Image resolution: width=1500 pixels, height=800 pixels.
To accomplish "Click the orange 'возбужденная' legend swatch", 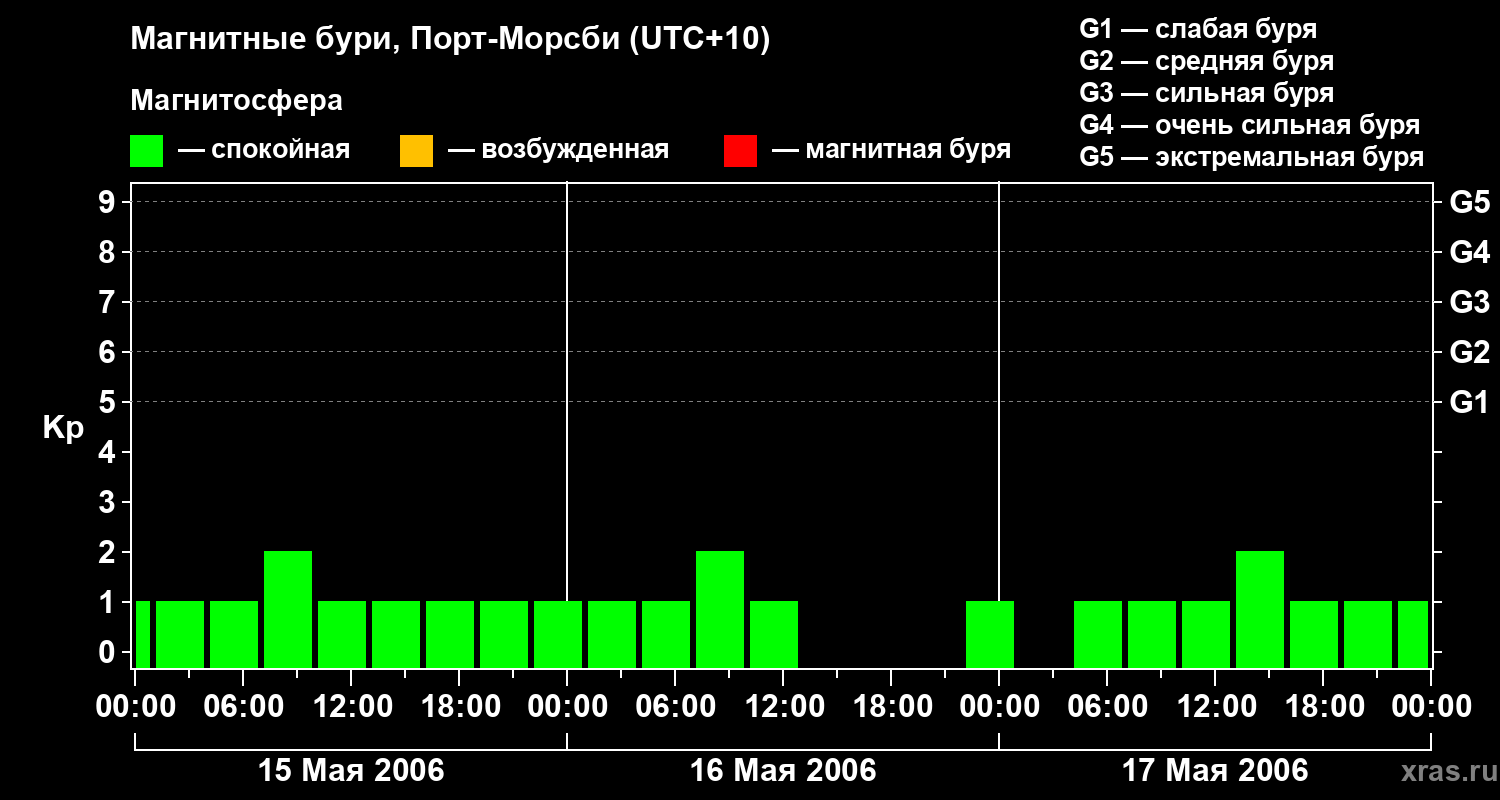I will (x=416, y=151).
